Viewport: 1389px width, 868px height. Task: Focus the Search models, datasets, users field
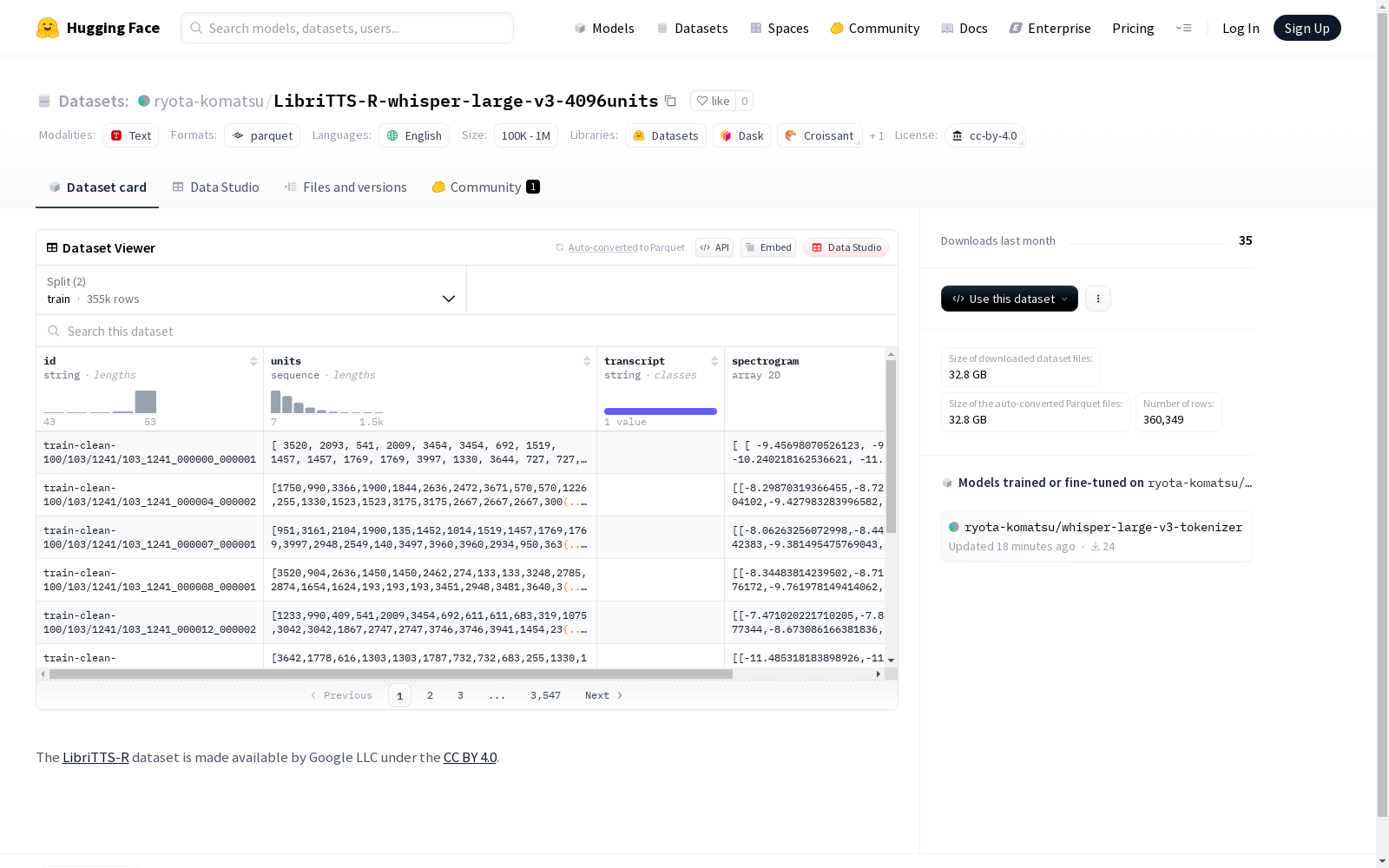pos(347,28)
